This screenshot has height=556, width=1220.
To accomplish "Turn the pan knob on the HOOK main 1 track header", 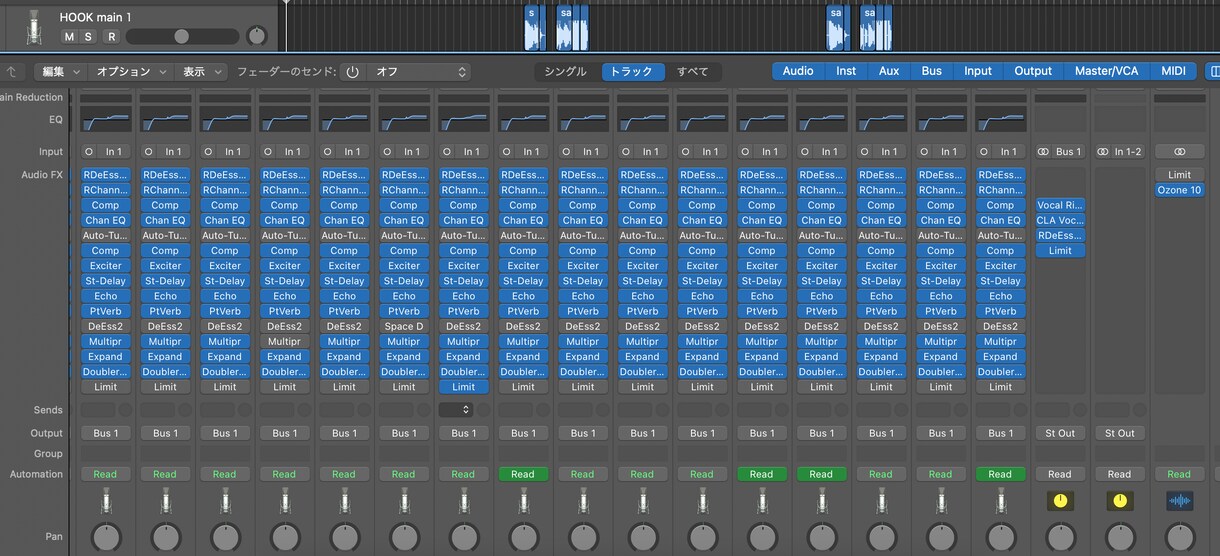I will 257,37.
